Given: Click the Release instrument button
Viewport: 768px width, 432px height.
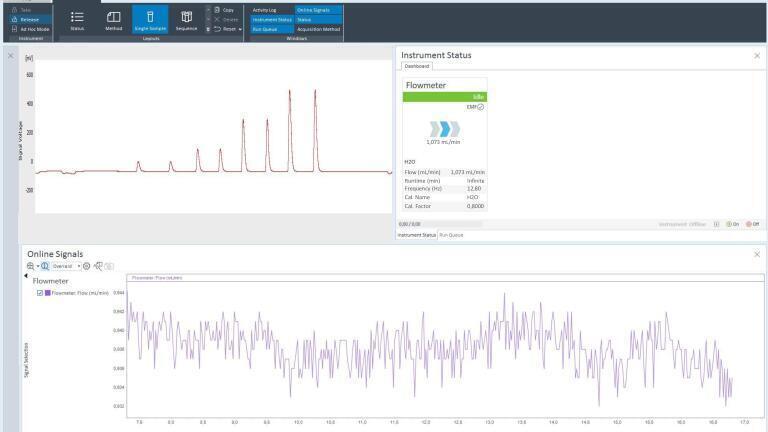Looking at the screenshot, I should [29, 20].
